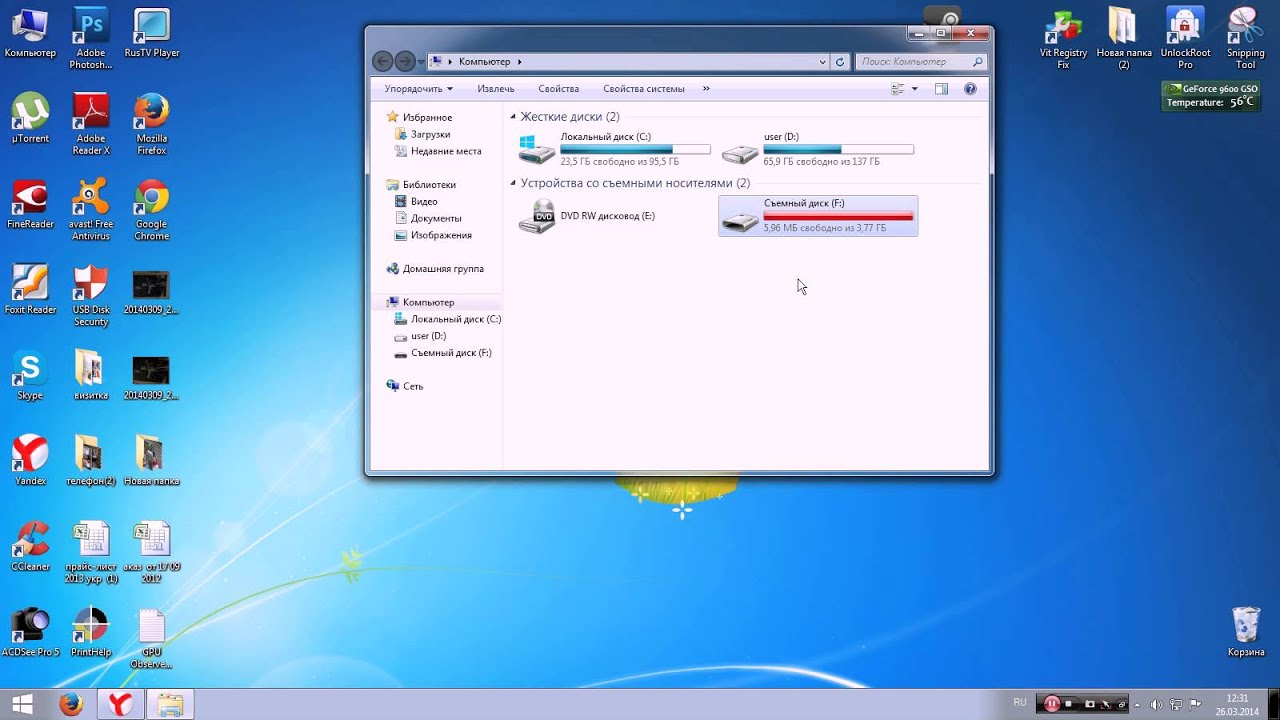Select the CCleaner desktop shortcut
The width and height of the screenshot is (1280, 720).
click(30, 547)
